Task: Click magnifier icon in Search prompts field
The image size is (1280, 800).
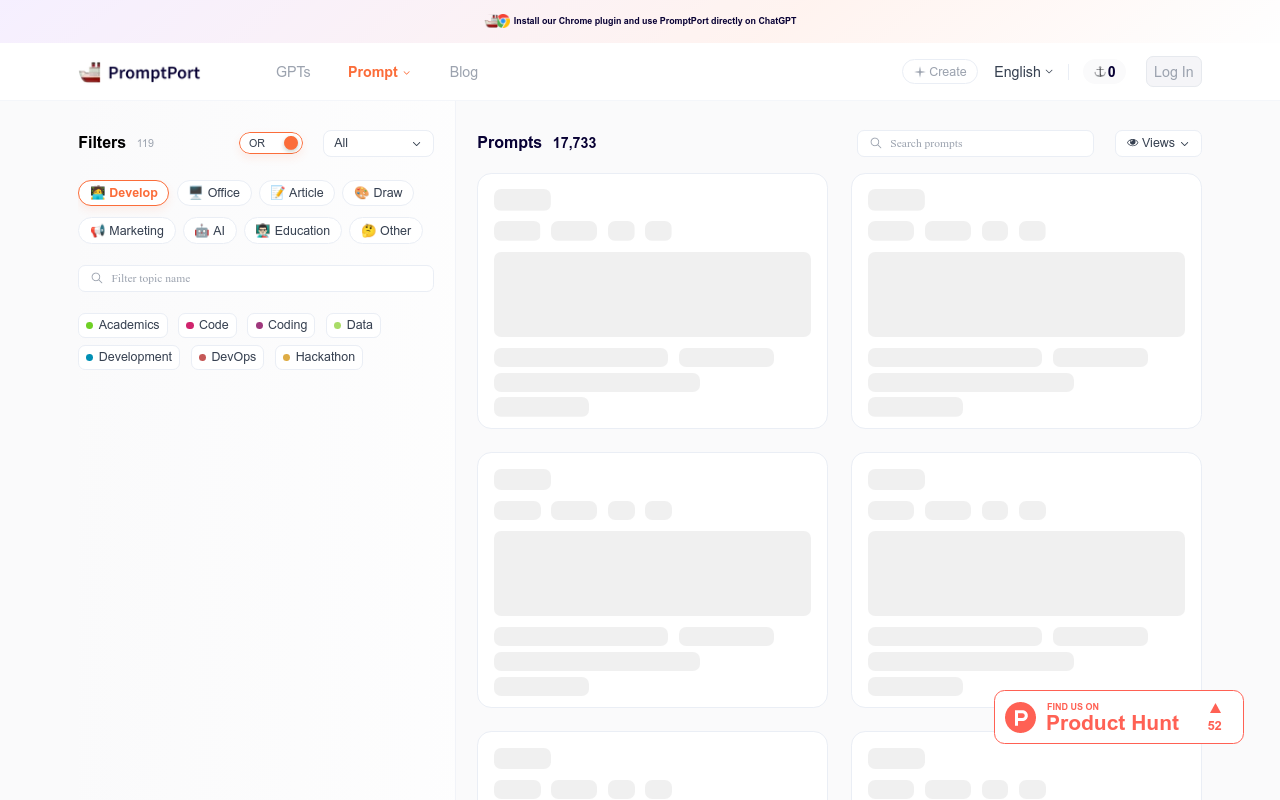Action: pyautogui.click(x=876, y=143)
